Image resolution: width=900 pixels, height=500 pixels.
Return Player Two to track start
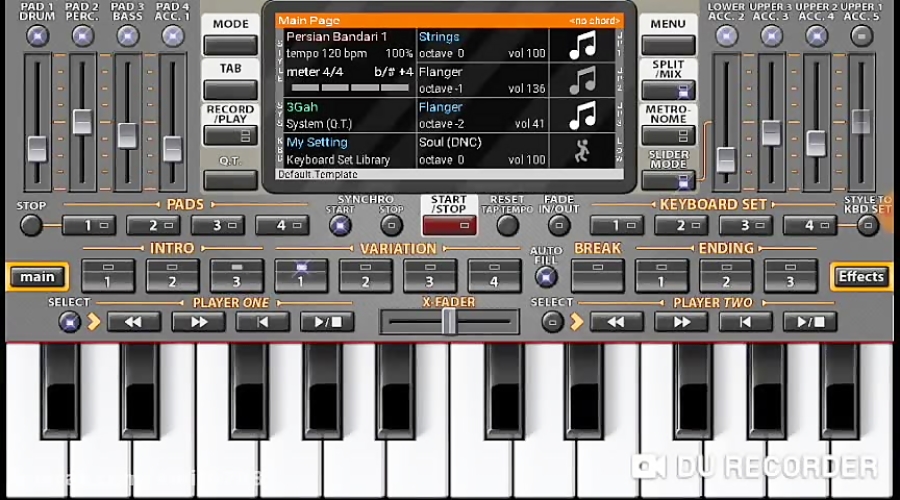tap(745, 322)
